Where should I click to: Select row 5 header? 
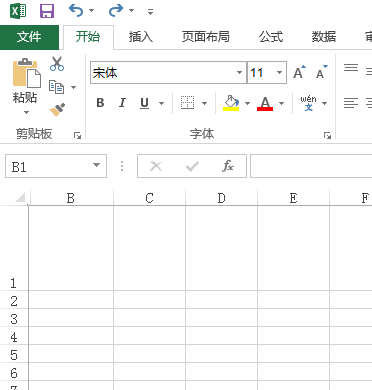pos(14,354)
